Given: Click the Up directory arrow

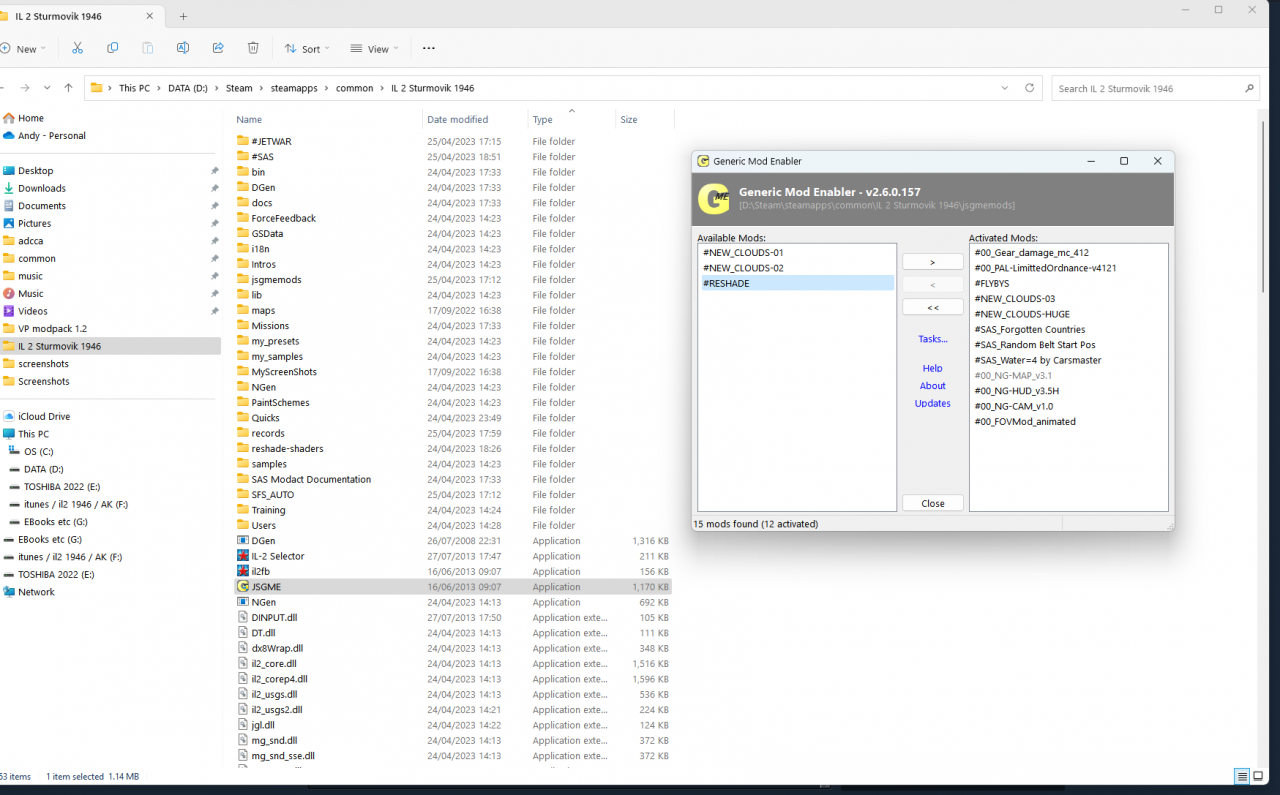Looking at the screenshot, I should pos(68,88).
